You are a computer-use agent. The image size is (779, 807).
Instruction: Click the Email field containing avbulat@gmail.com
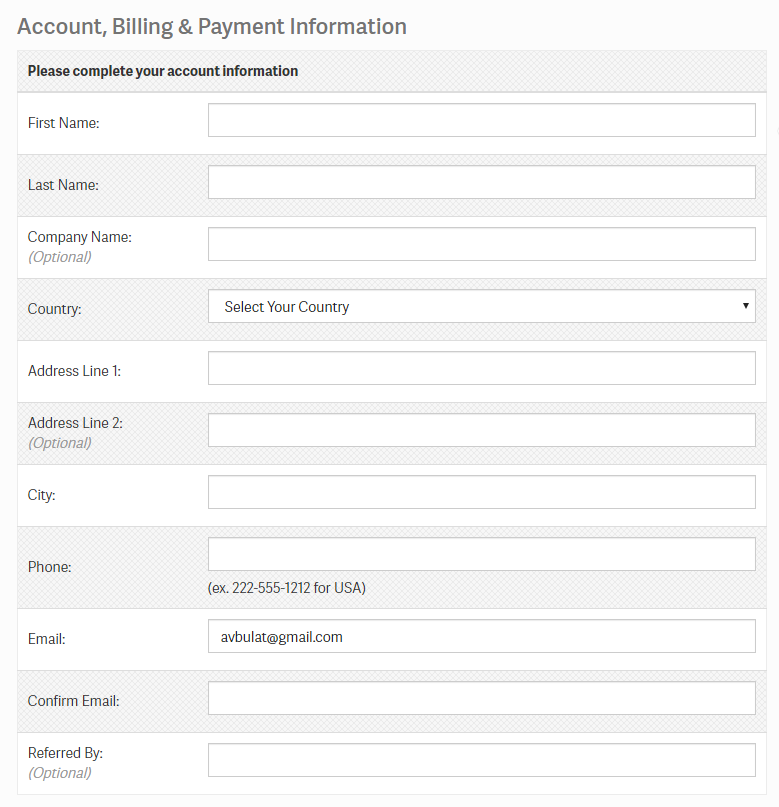(x=481, y=636)
